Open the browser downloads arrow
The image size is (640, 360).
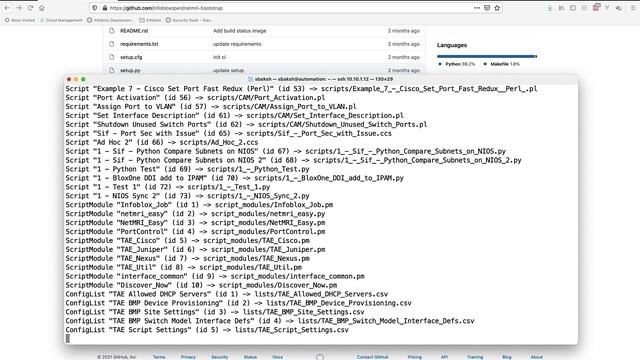click(x=550, y=8)
